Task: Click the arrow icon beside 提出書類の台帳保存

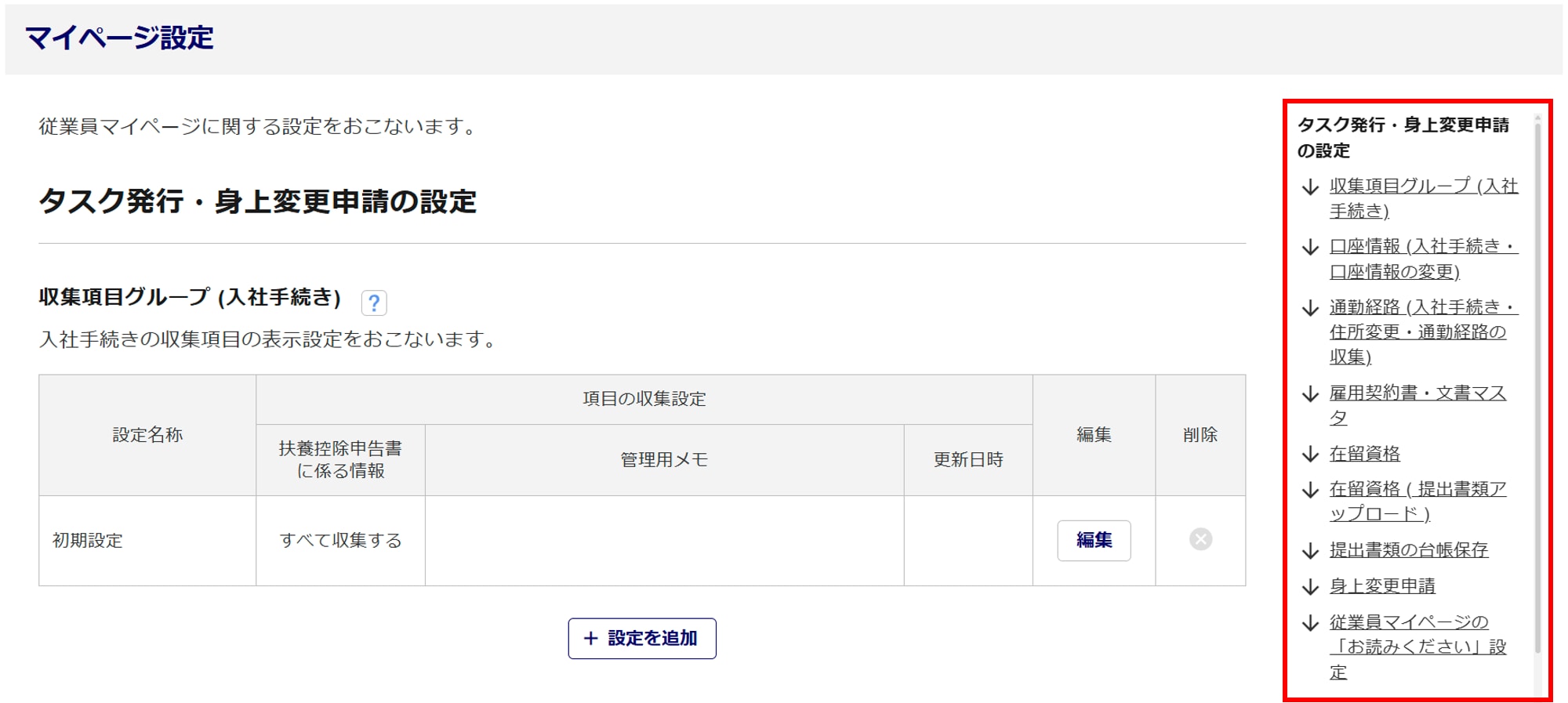Action: [1310, 551]
